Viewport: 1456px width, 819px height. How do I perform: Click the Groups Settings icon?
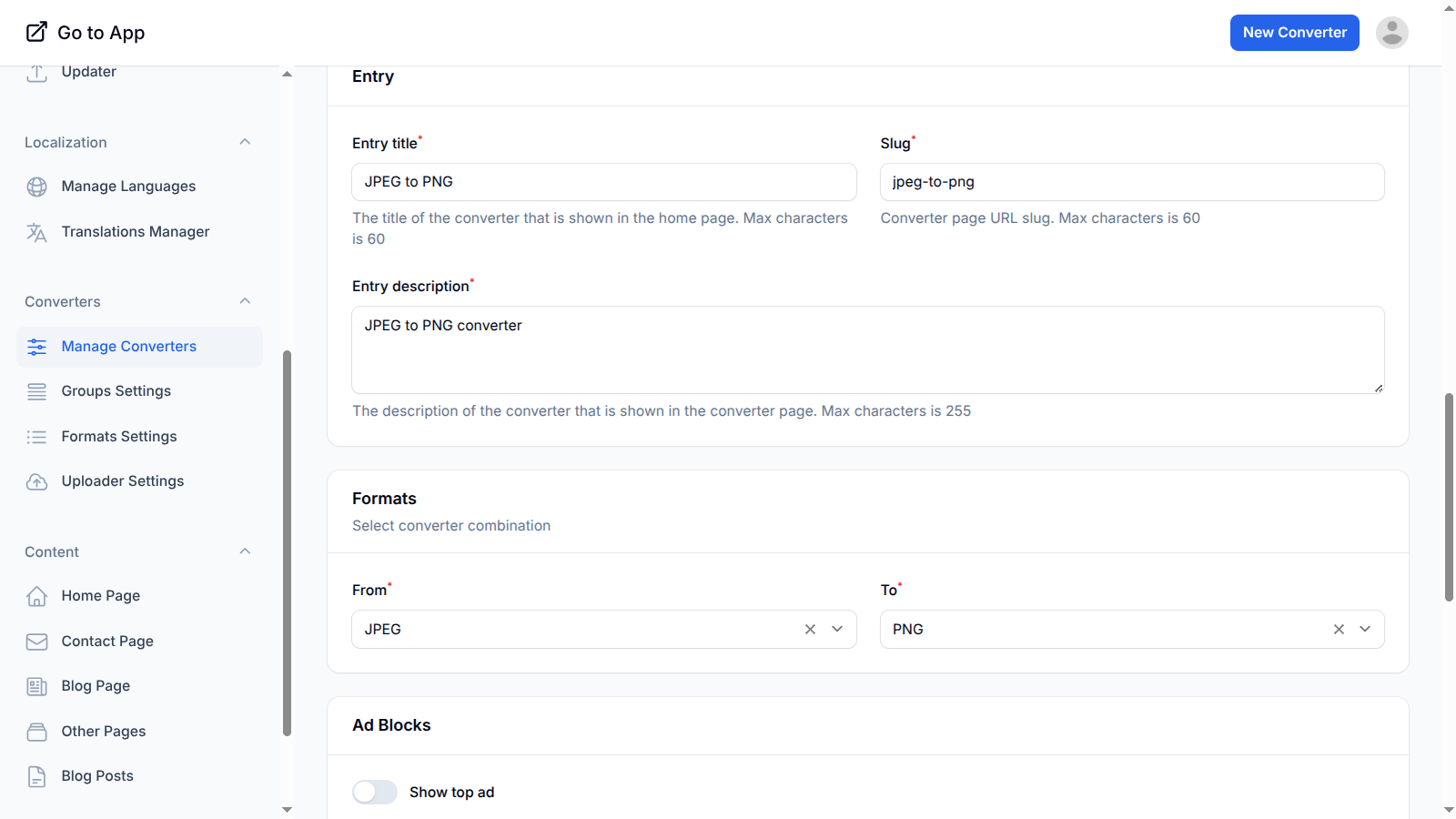click(x=36, y=391)
